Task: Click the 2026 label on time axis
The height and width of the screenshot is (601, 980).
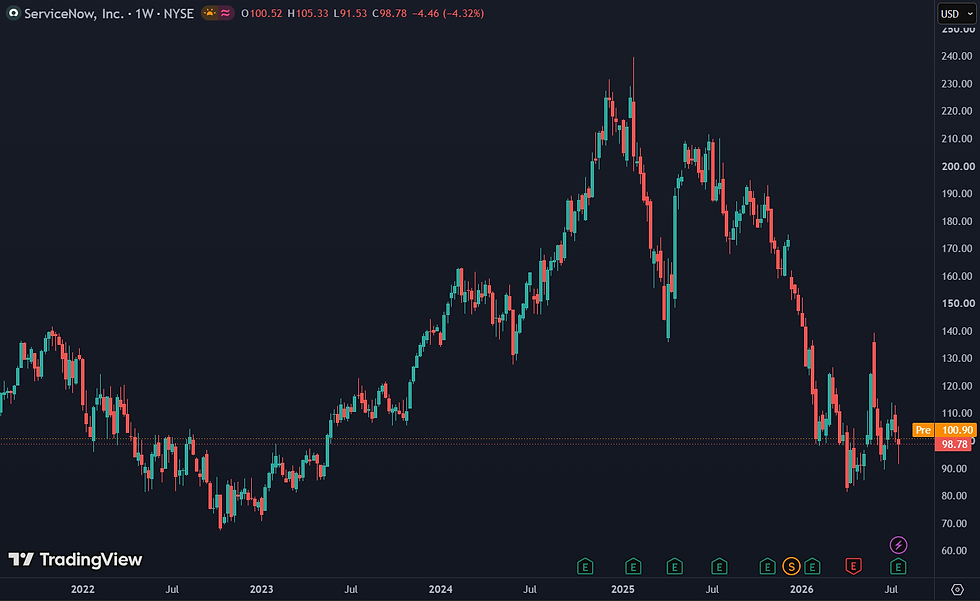Action: point(801,589)
